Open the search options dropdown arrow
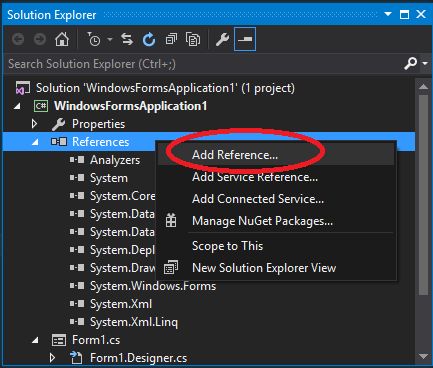Image resolution: width=433 pixels, height=368 pixels. pos(425,63)
